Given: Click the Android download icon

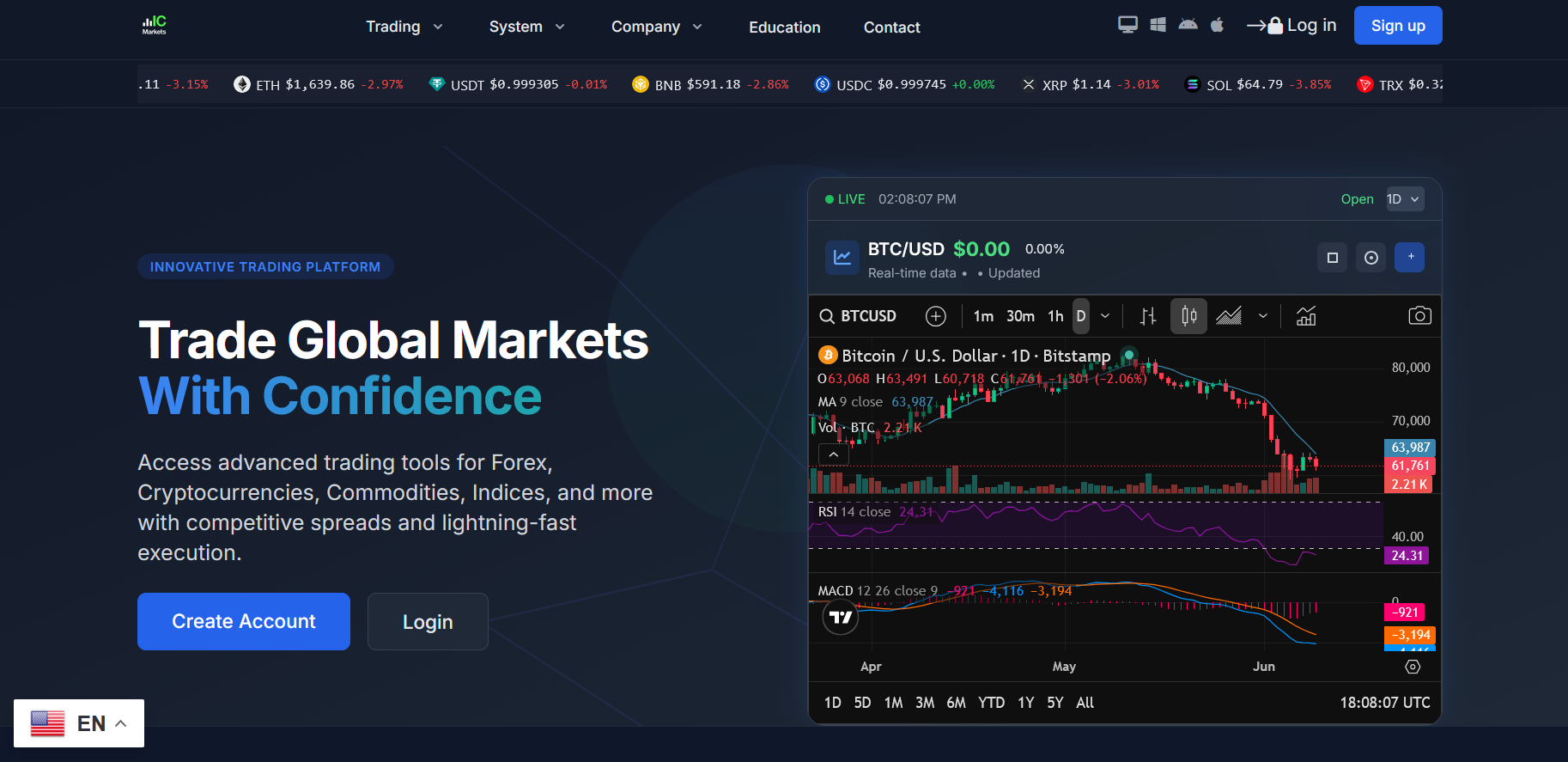Looking at the screenshot, I should (x=1188, y=25).
